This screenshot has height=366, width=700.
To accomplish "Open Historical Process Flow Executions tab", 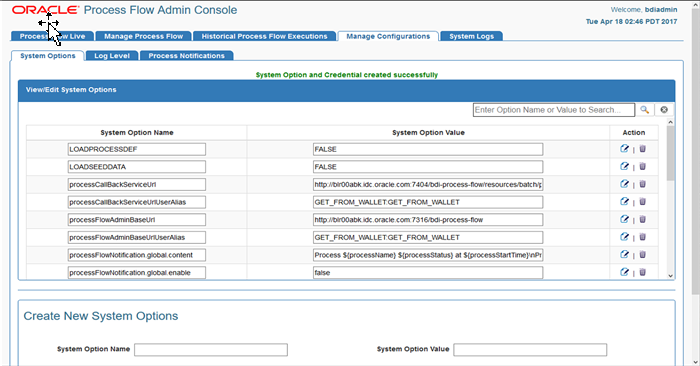I will (x=264, y=36).
